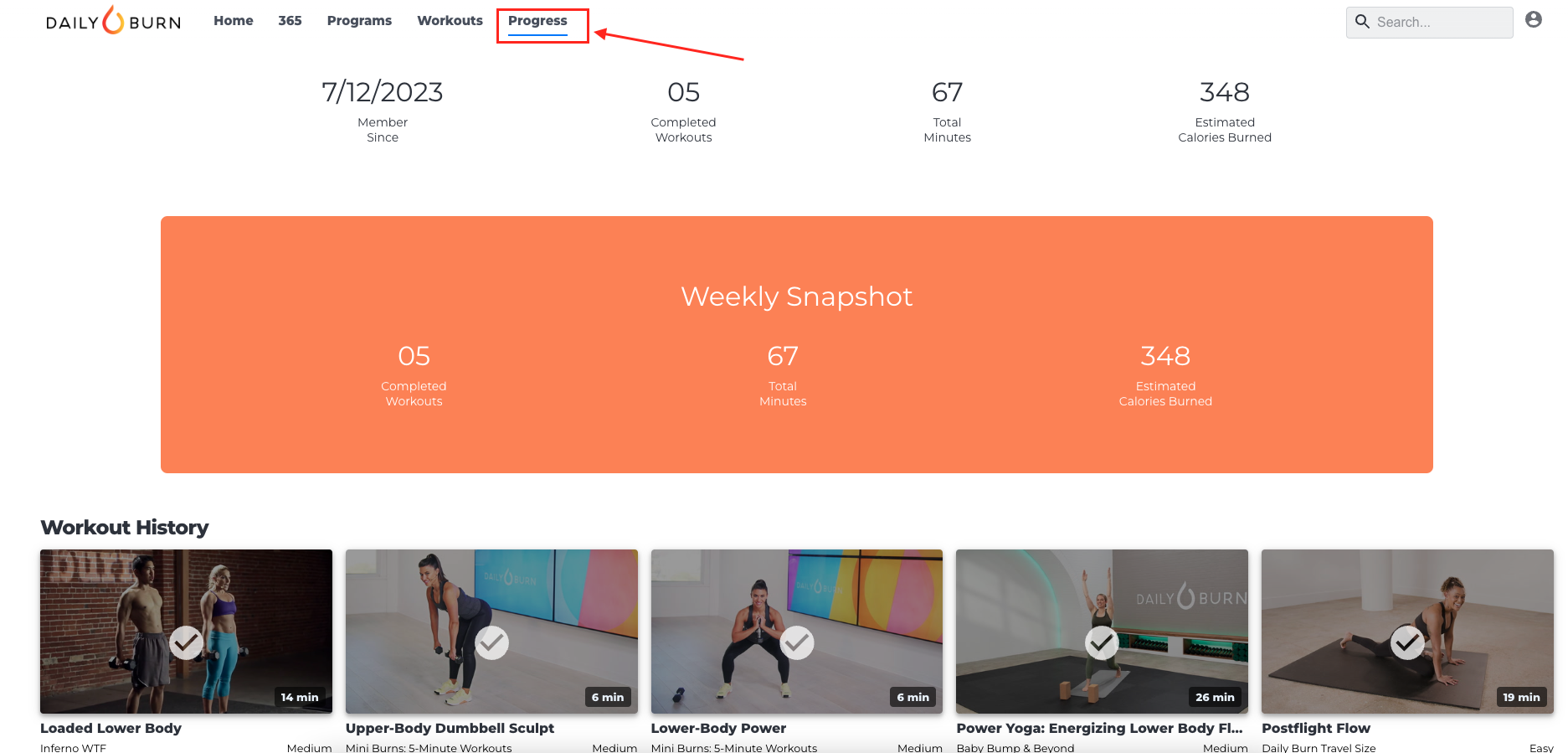This screenshot has height=753, width=1568.
Task: Open the Home menu item
Action: point(234,20)
